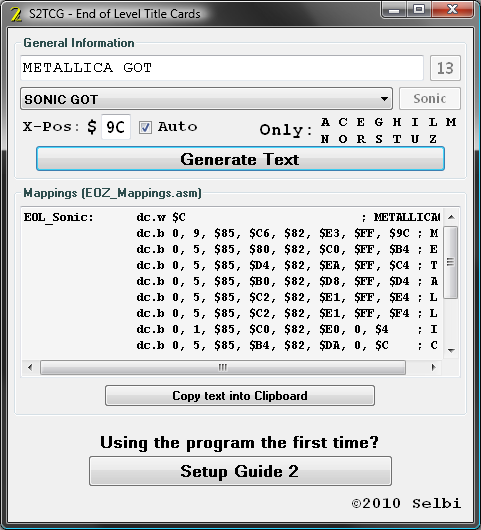Click the 'Using the program the first time?' text

click(239, 442)
